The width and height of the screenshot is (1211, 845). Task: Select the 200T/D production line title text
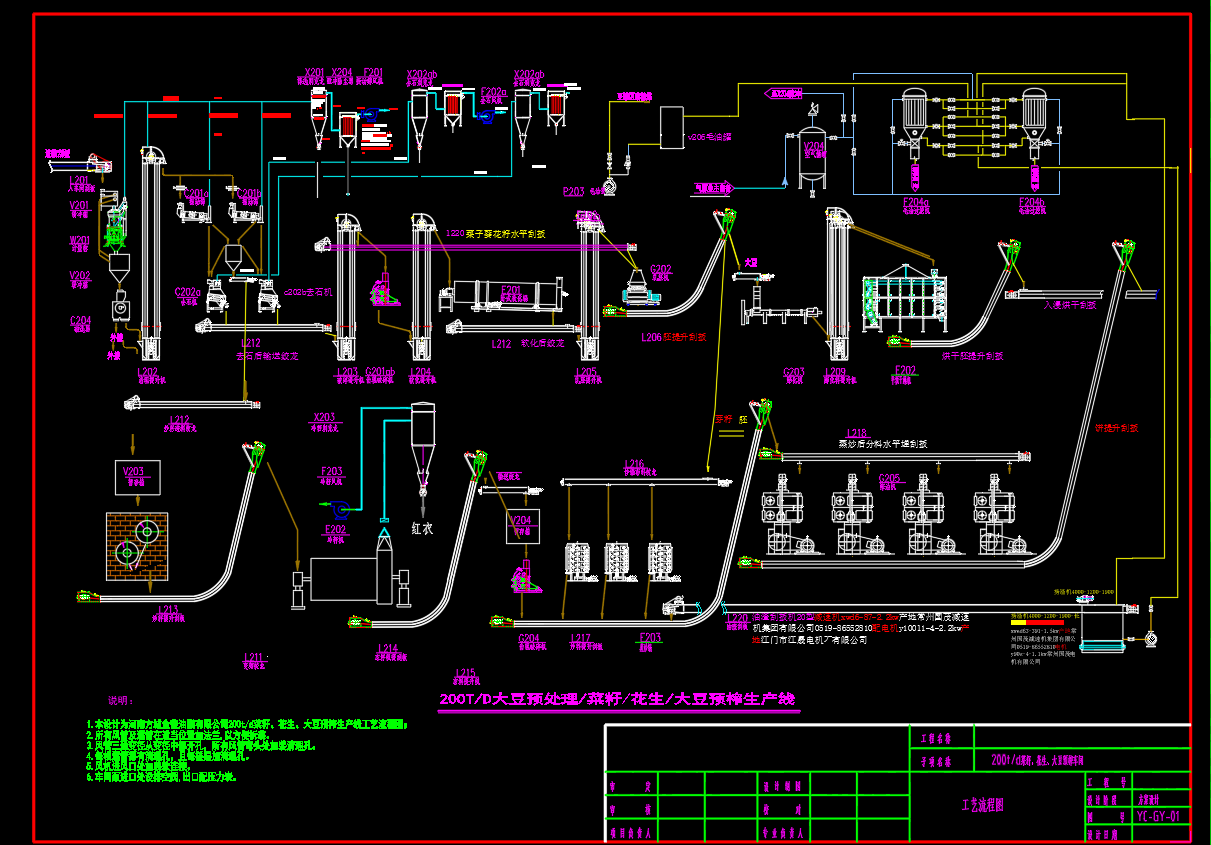pos(618,699)
